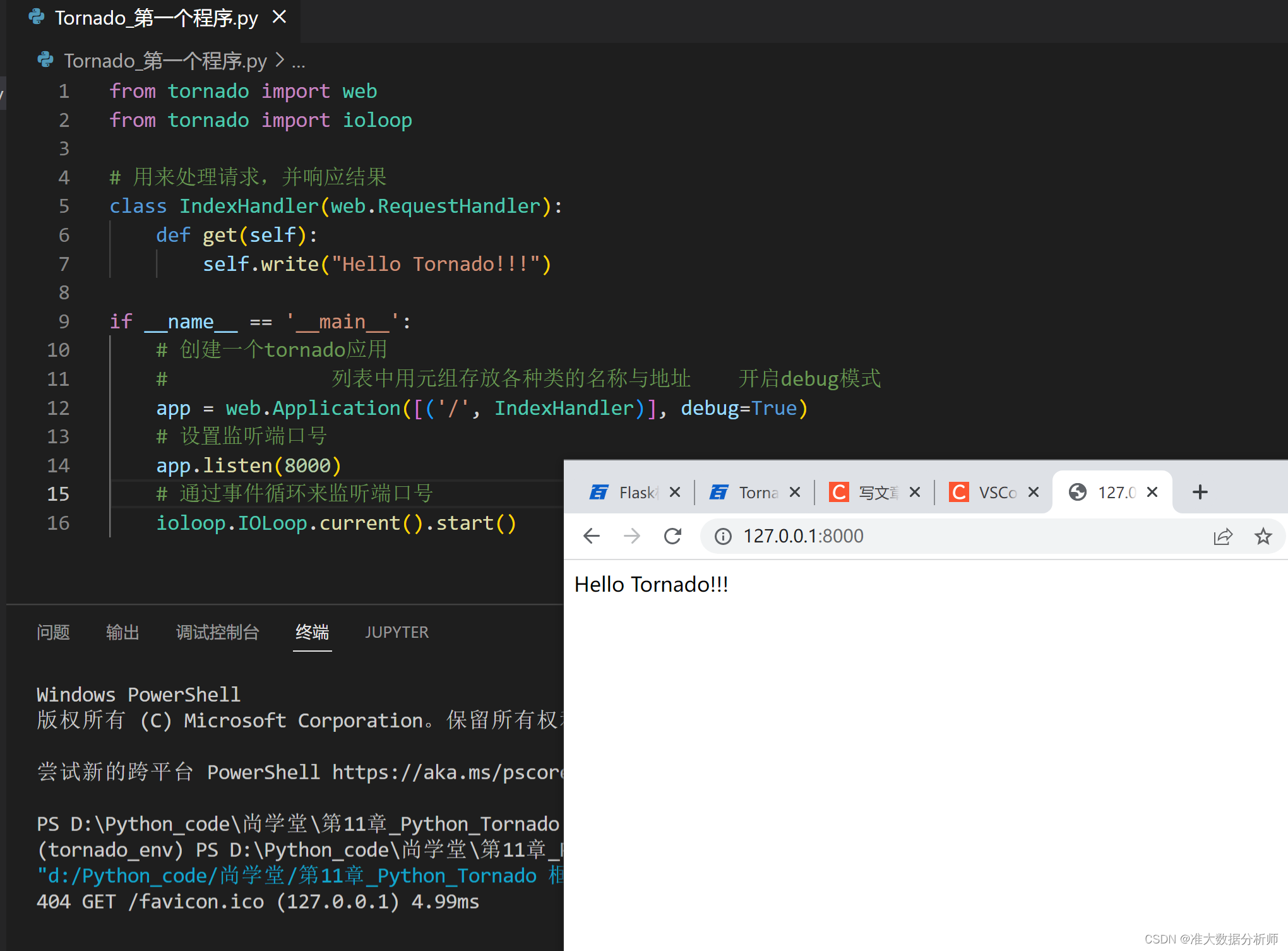The height and width of the screenshot is (951, 1288).
Task: Click app.listen(8000) in the editor
Action: click(x=249, y=465)
